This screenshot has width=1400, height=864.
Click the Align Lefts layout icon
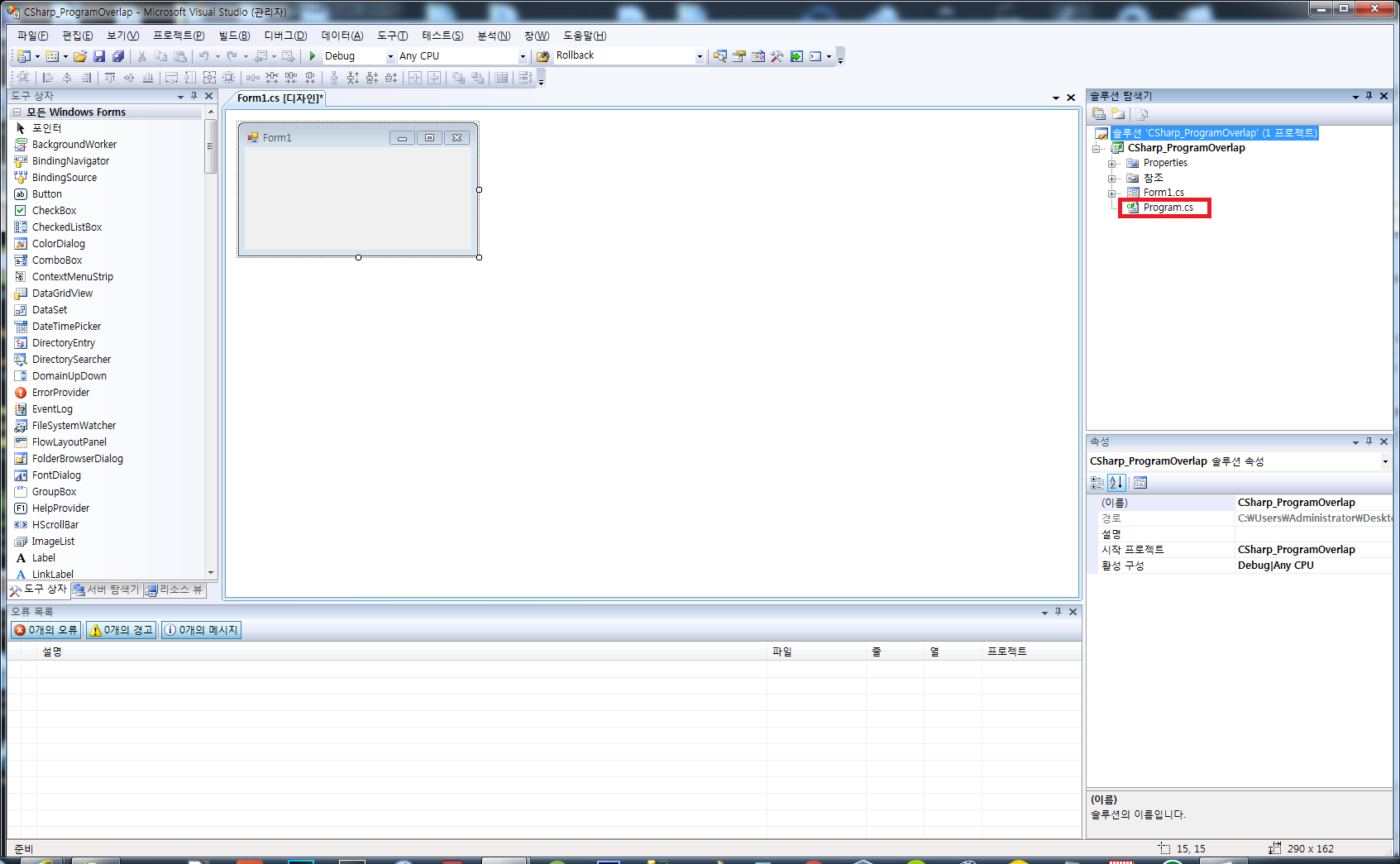click(x=48, y=78)
